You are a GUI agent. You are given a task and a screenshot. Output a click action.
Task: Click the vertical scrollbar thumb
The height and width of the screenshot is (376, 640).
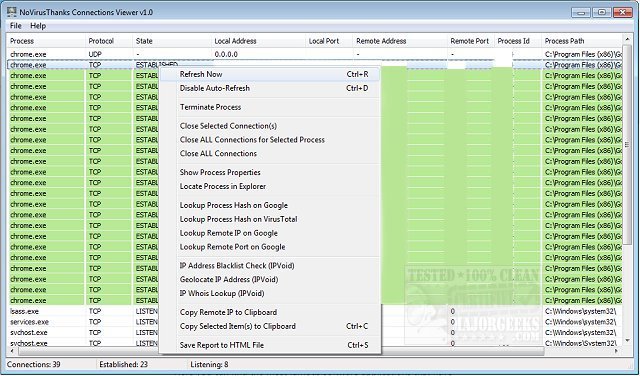pyautogui.click(x=627, y=145)
